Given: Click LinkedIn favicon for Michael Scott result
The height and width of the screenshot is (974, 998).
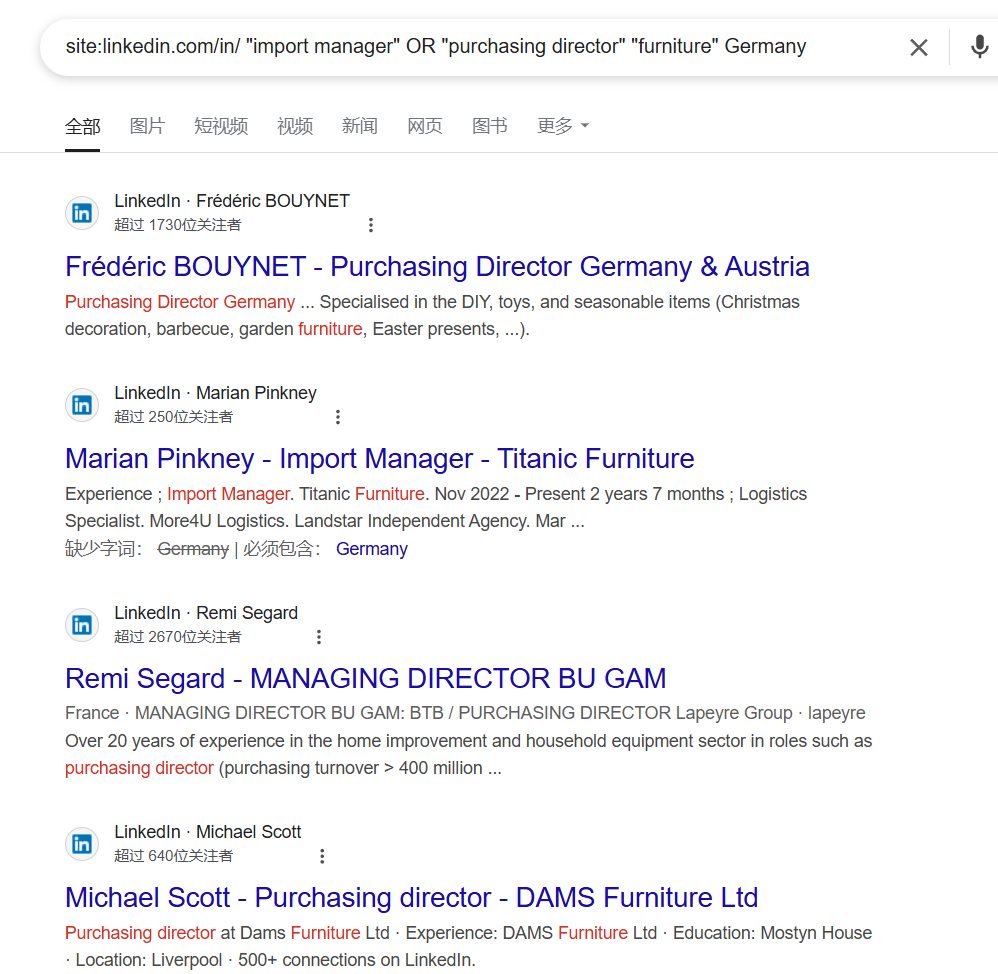Looking at the screenshot, I should [82, 844].
